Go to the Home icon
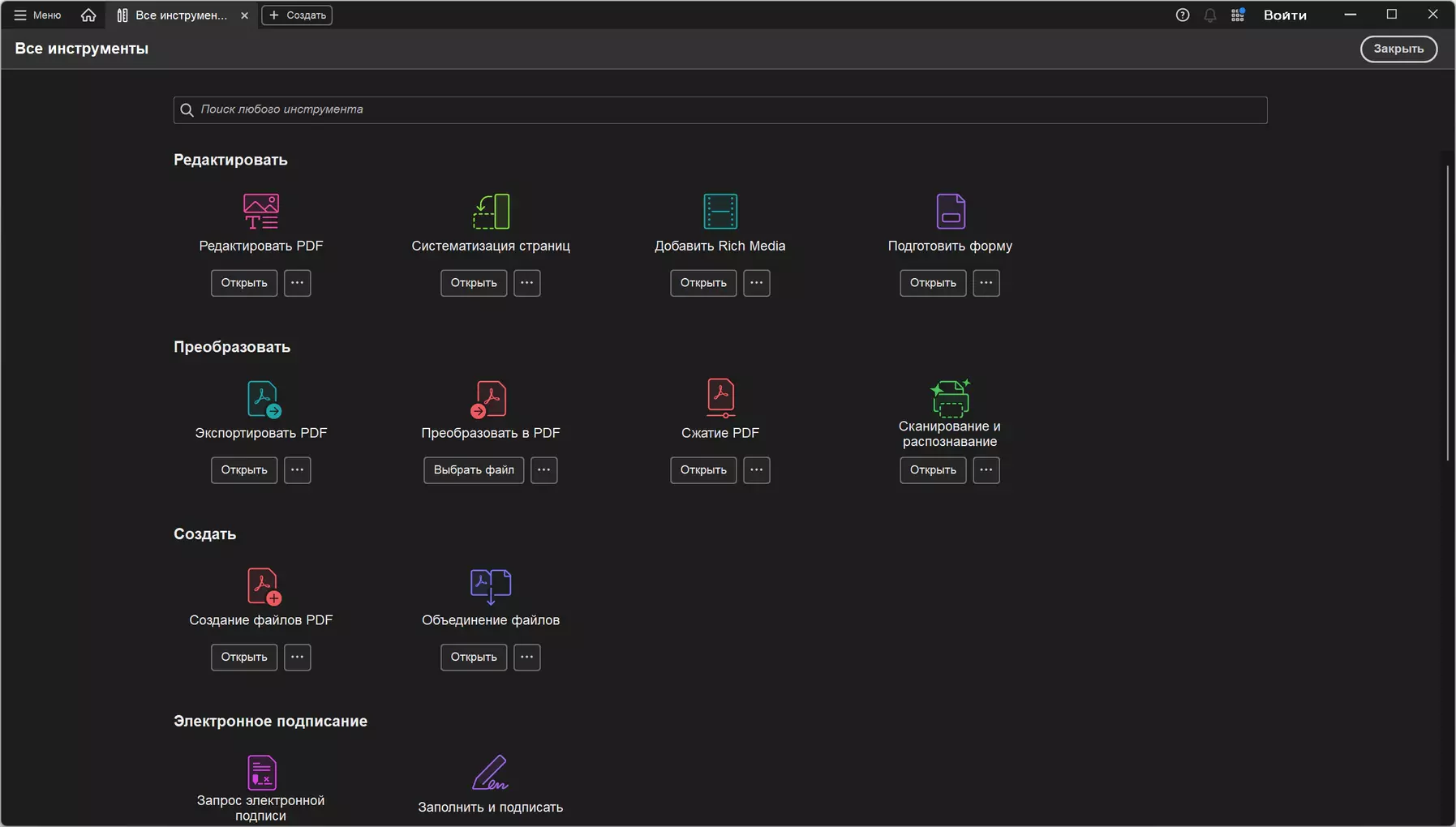The width and height of the screenshot is (1456, 827). click(88, 15)
